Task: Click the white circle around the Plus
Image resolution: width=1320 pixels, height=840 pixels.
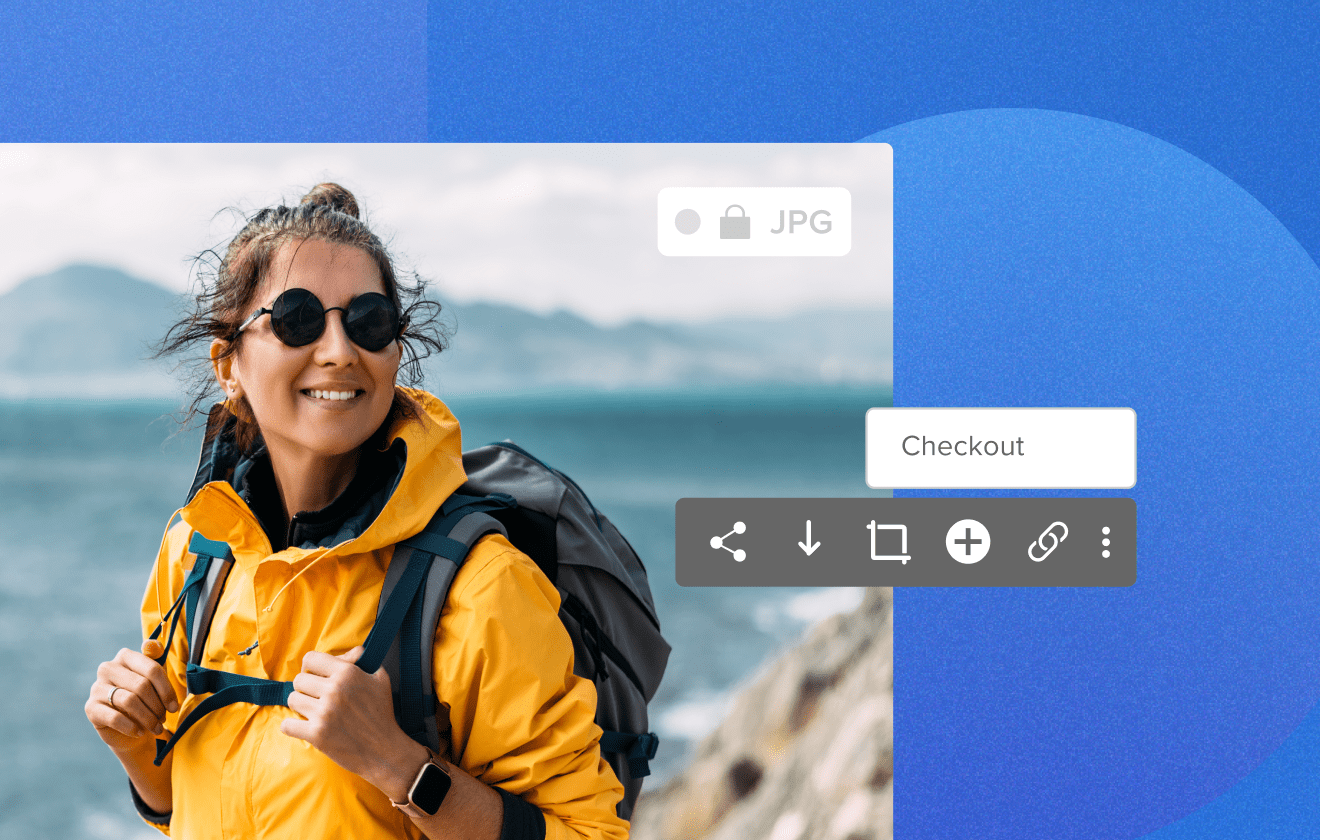Action: pyautogui.click(x=967, y=543)
